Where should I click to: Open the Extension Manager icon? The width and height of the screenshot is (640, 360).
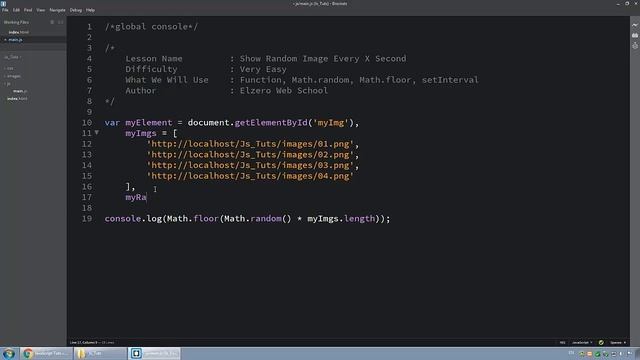pos(635,36)
